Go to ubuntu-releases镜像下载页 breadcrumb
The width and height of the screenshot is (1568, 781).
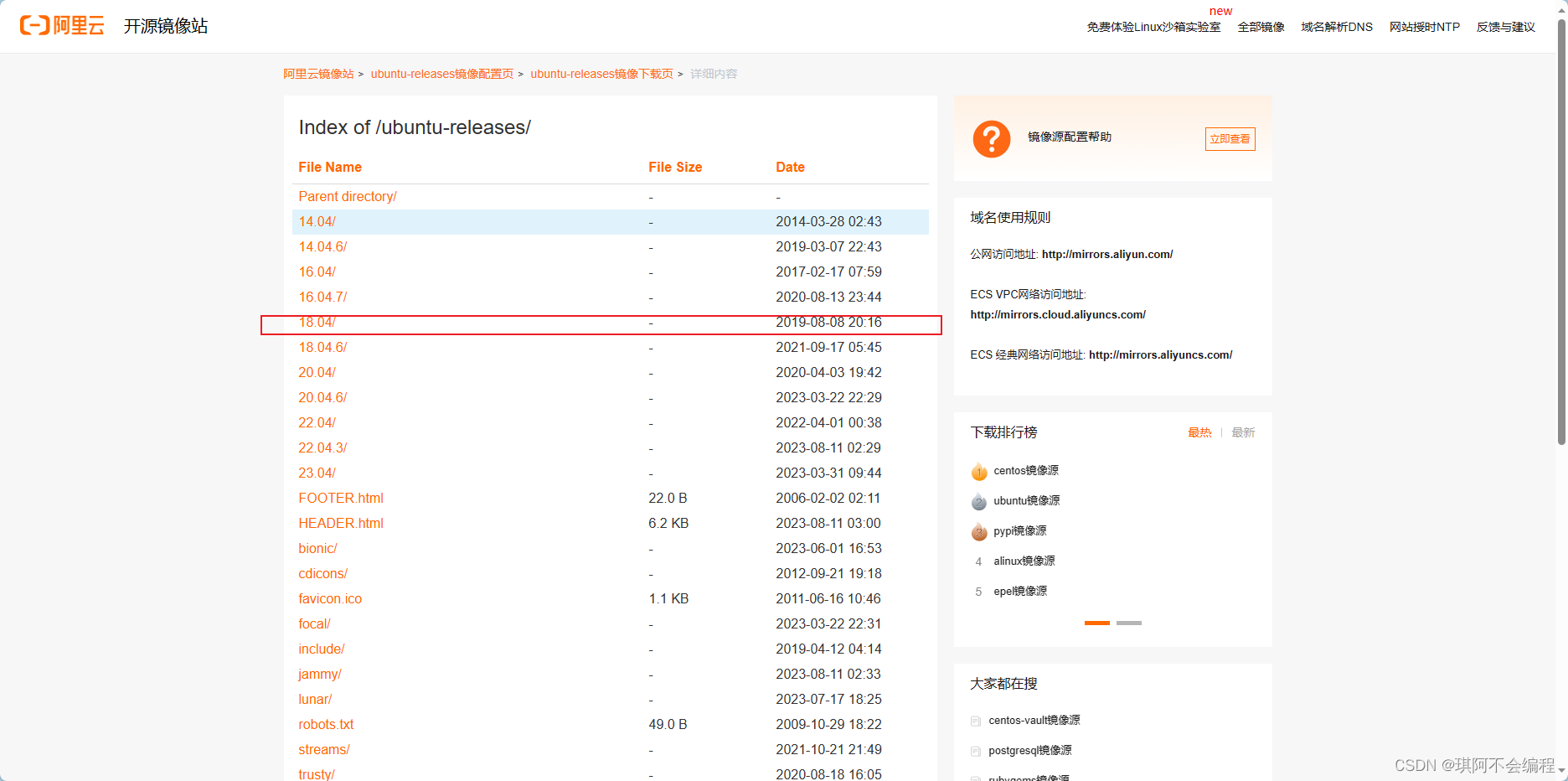[601, 74]
